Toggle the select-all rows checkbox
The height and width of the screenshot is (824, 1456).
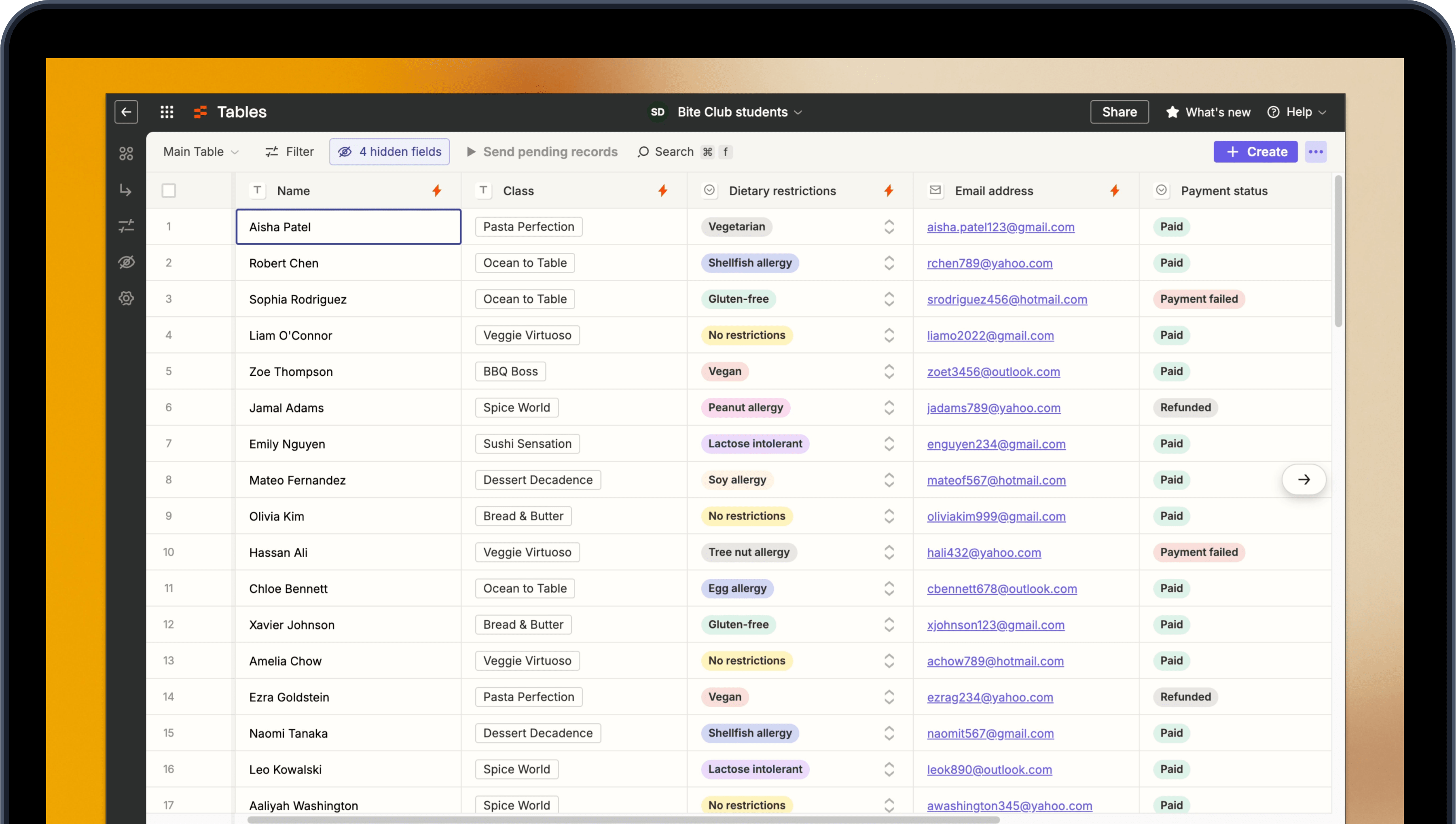[169, 191]
